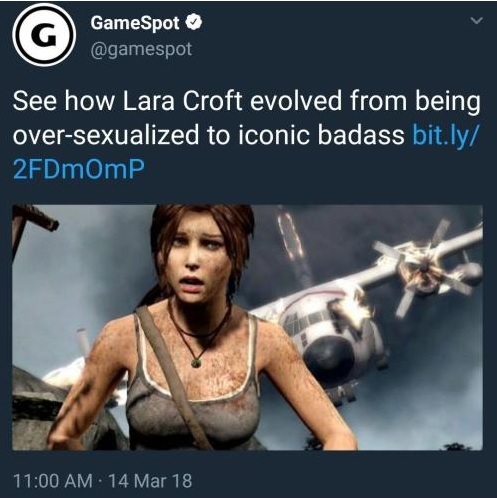Follow the bit.ly/ link text
The image size is (497, 498).
[x=446, y=135]
